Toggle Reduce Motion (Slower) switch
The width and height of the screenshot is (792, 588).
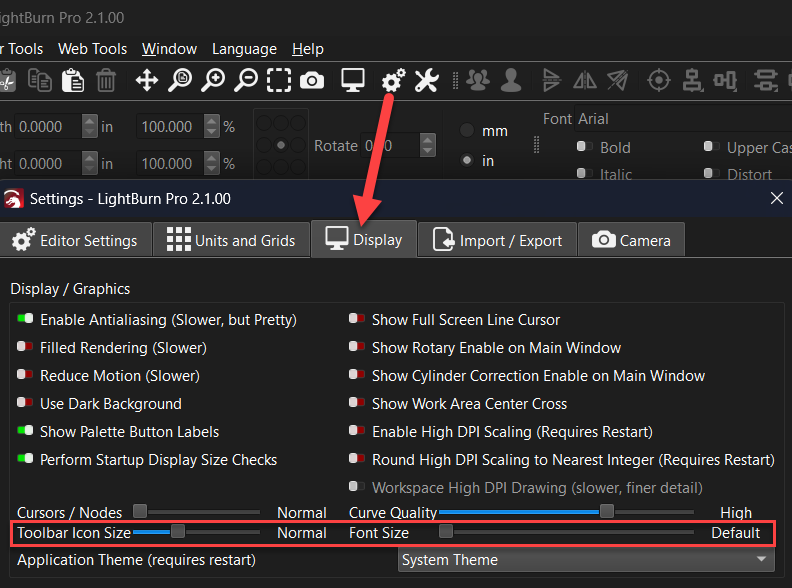click(25, 374)
